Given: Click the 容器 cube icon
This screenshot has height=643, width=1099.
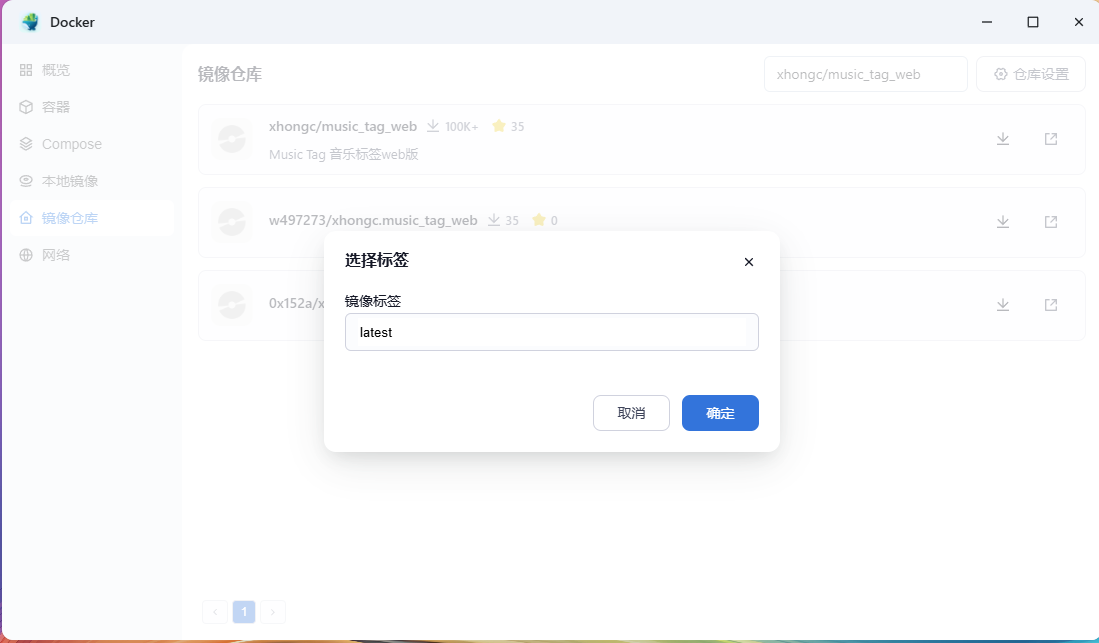Looking at the screenshot, I should click(x=26, y=107).
